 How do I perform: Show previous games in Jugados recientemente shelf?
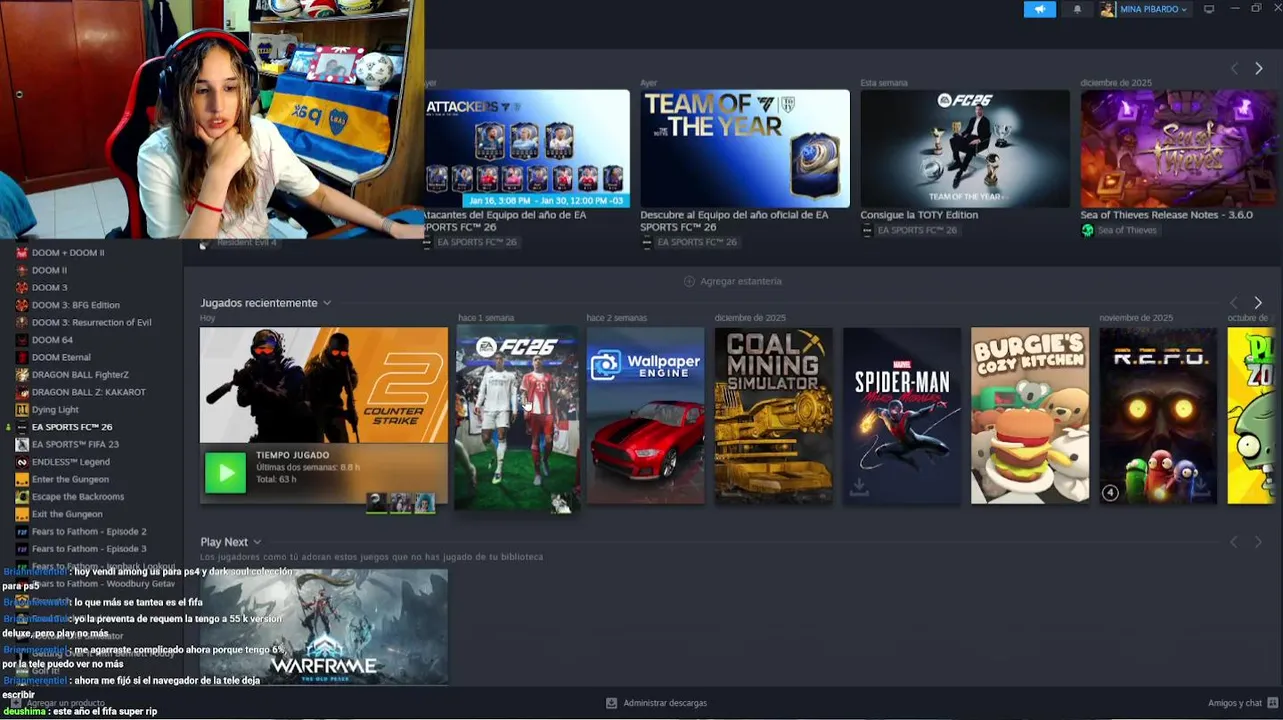pyautogui.click(x=1233, y=302)
